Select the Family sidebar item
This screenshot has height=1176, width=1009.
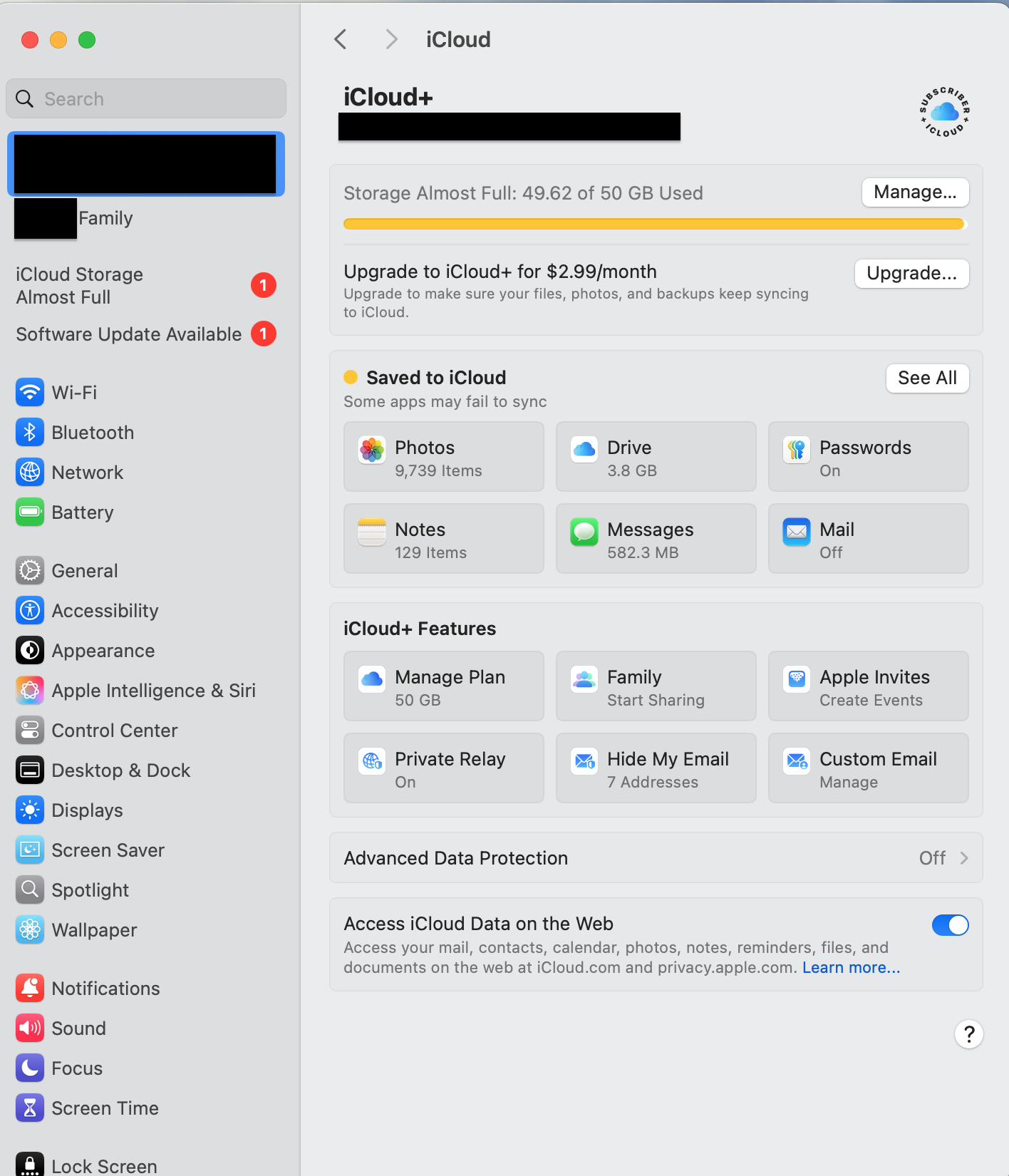tap(145, 218)
